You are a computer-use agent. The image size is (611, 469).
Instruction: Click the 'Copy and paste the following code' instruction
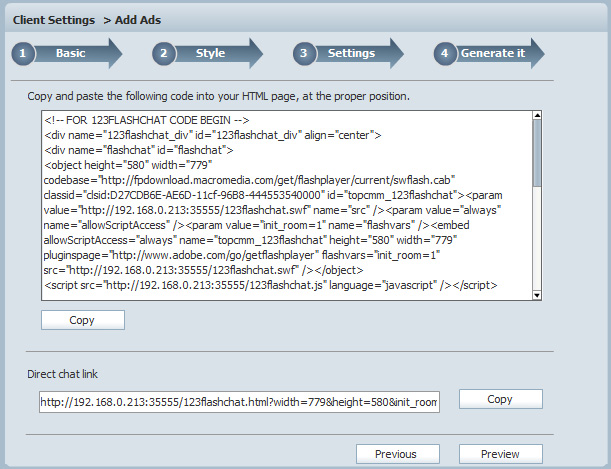tap(218, 96)
